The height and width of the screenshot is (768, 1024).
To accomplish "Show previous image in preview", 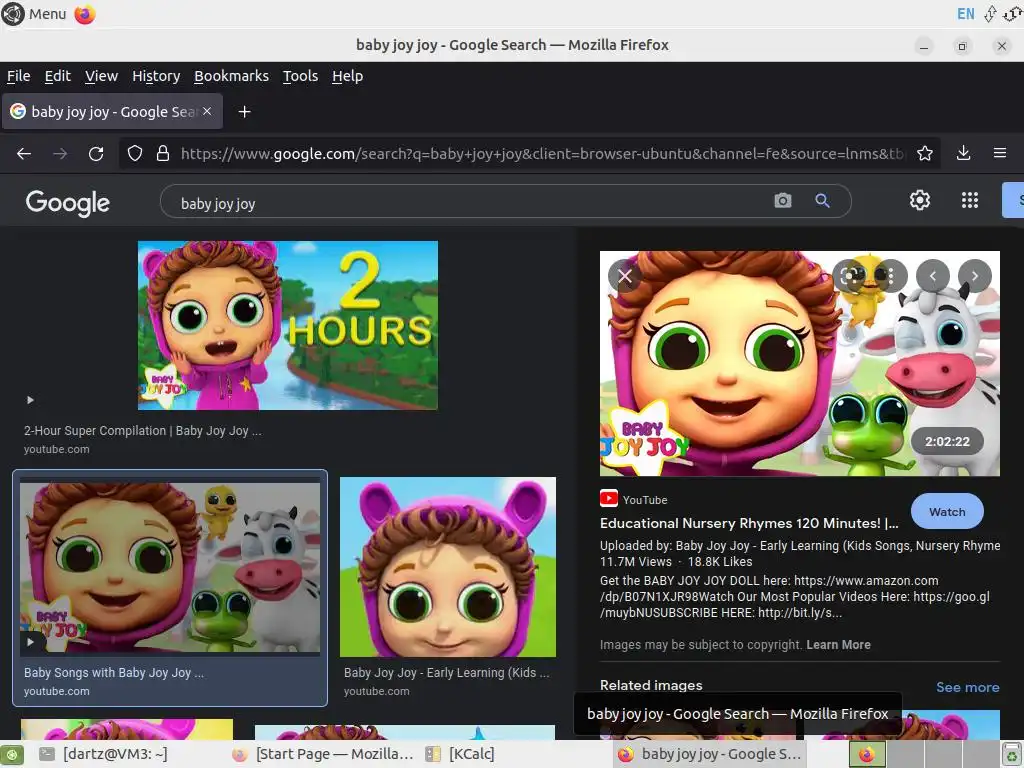I will [933, 276].
